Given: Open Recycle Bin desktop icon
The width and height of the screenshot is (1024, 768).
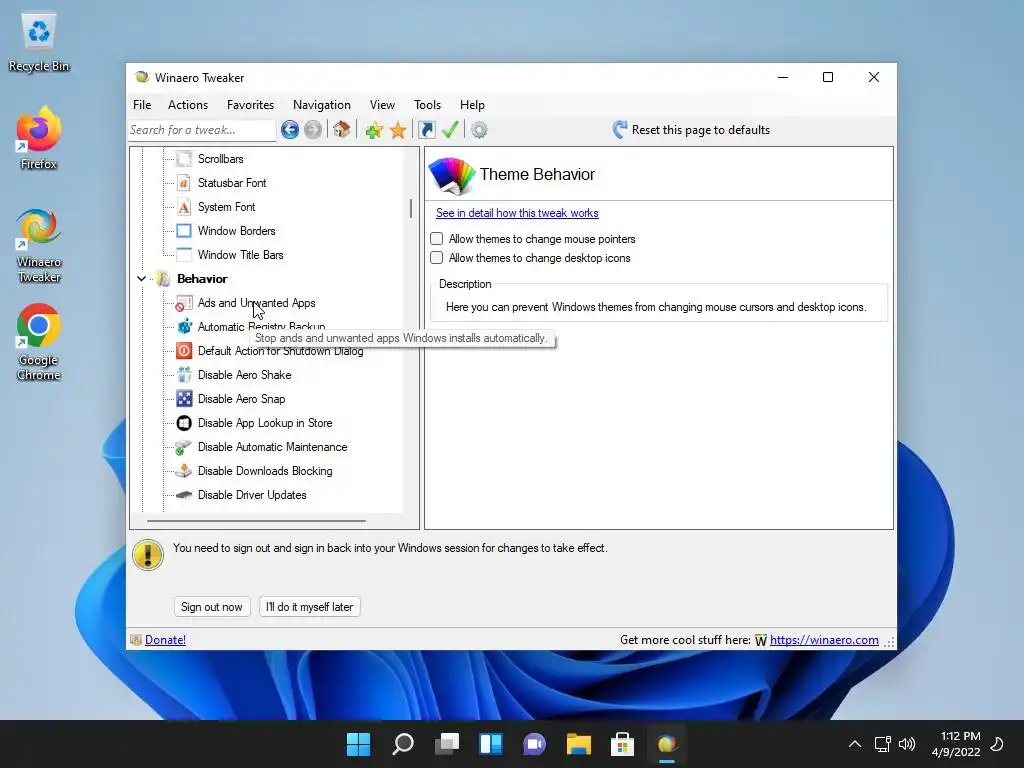Looking at the screenshot, I should click(x=39, y=42).
